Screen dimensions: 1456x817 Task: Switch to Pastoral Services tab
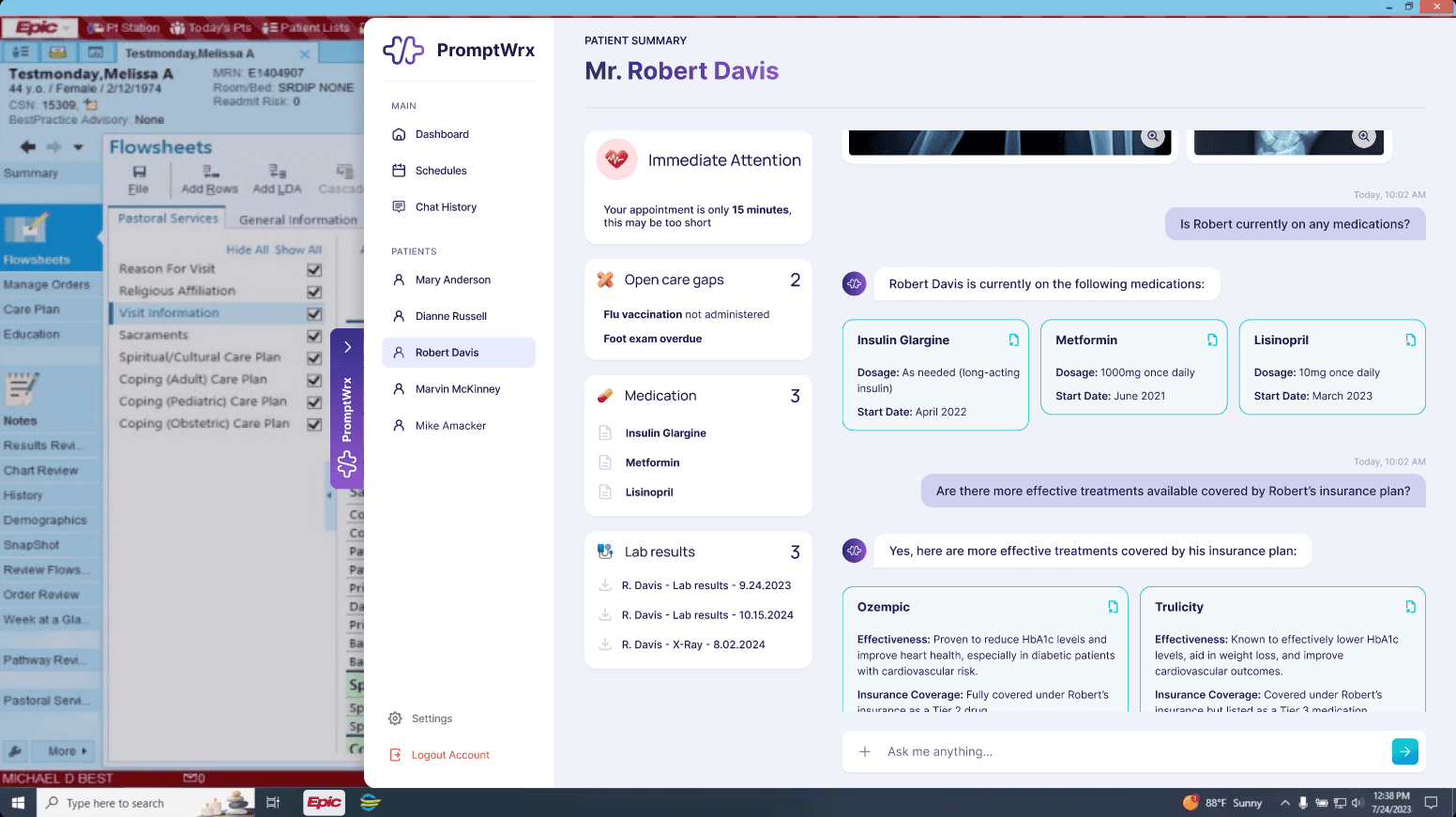pyautogui.click(x=168, y=218)
